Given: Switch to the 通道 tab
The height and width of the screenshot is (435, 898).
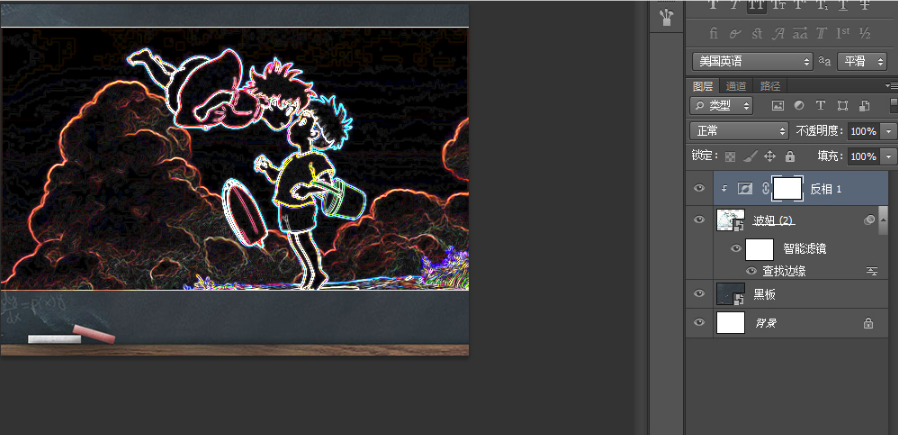Looking at the screenshot, I should tap(736, 86).
